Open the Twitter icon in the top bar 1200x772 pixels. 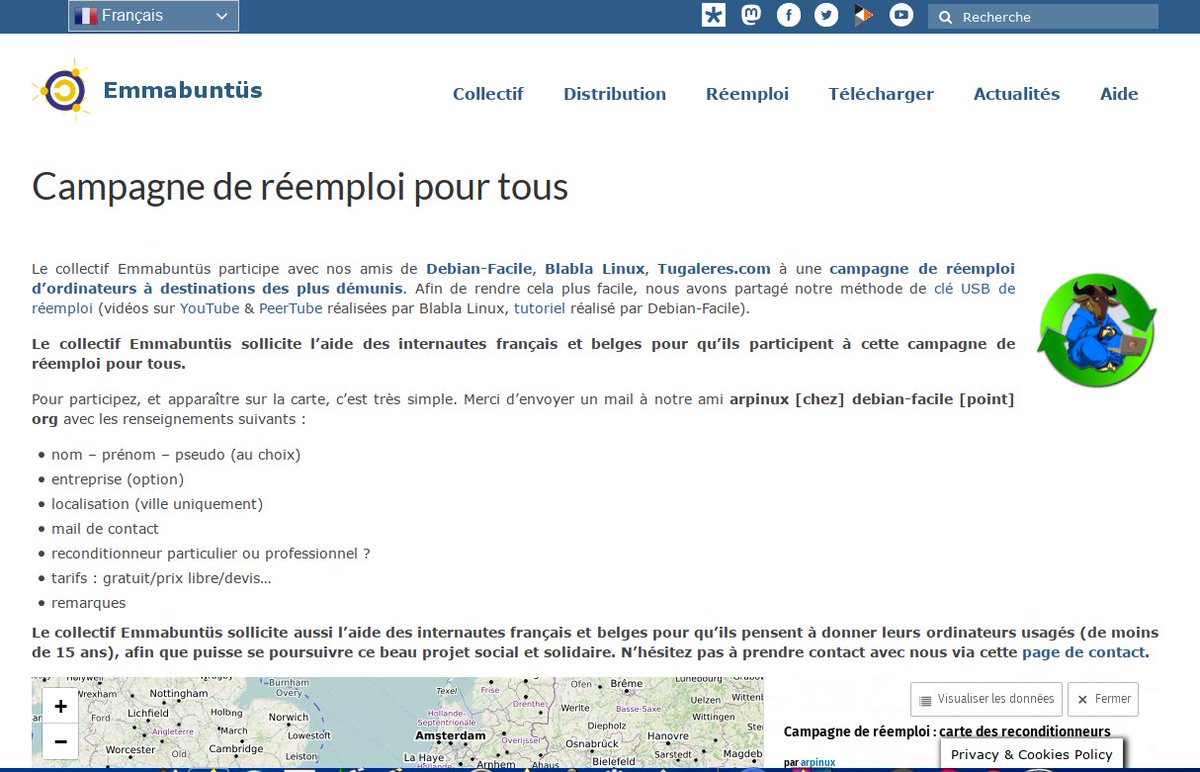[826, 15]
